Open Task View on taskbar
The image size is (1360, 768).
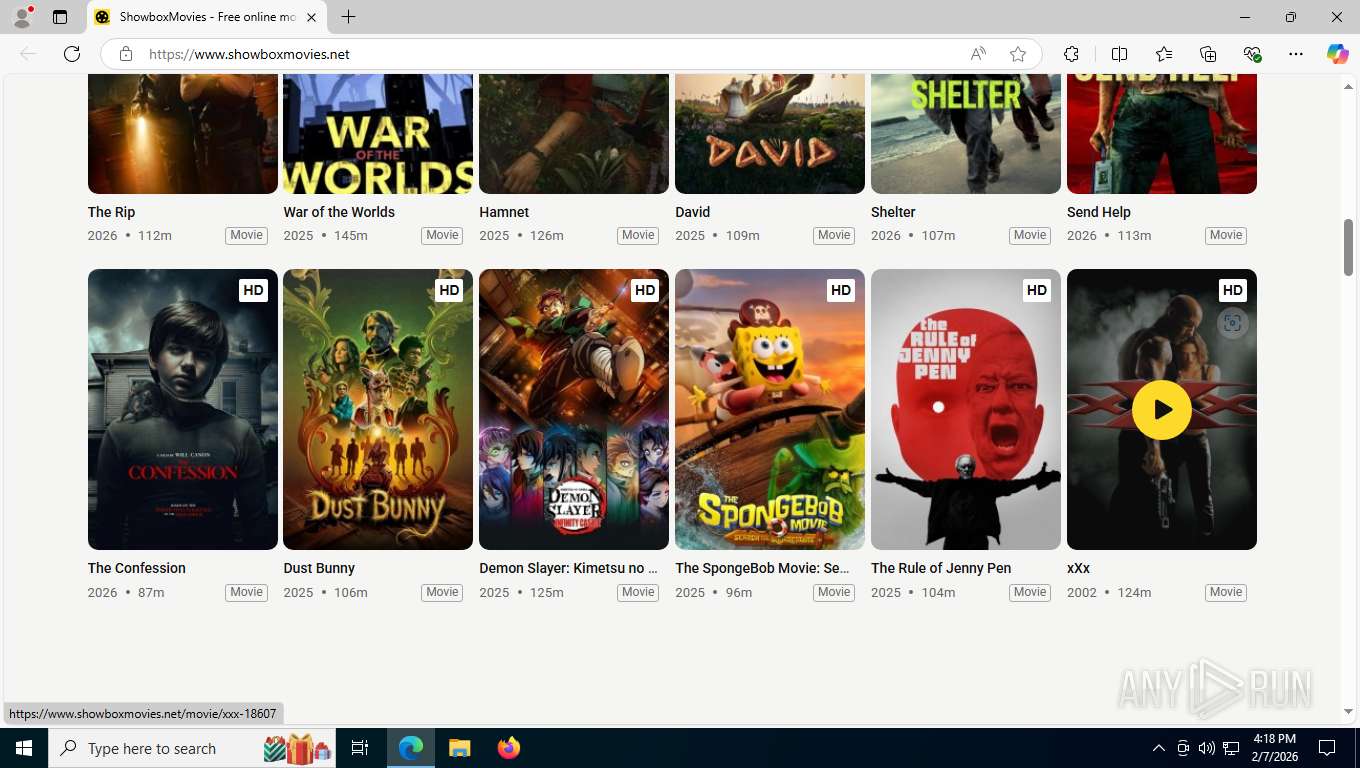(360, 748)
